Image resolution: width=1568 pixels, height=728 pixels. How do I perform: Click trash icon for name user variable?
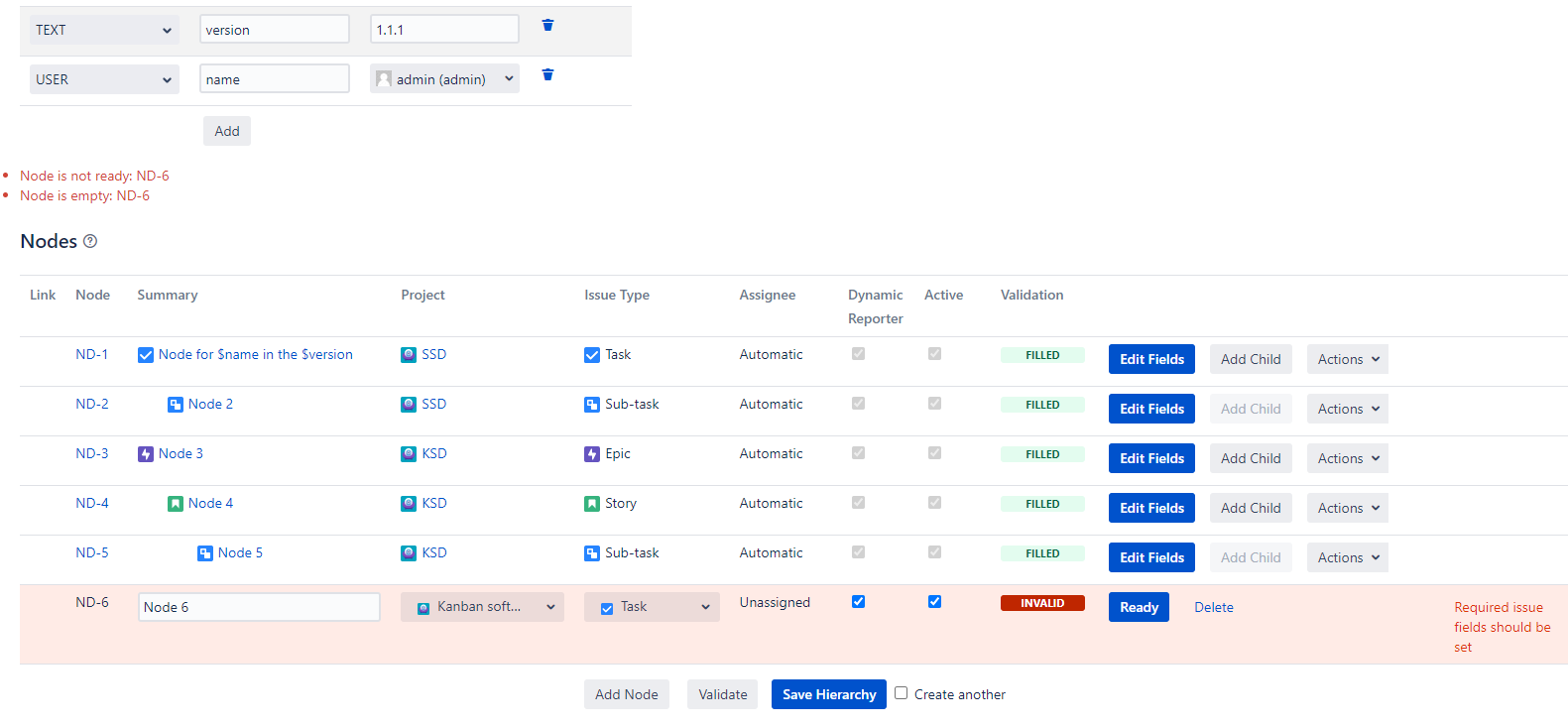[x=547, y=75]
